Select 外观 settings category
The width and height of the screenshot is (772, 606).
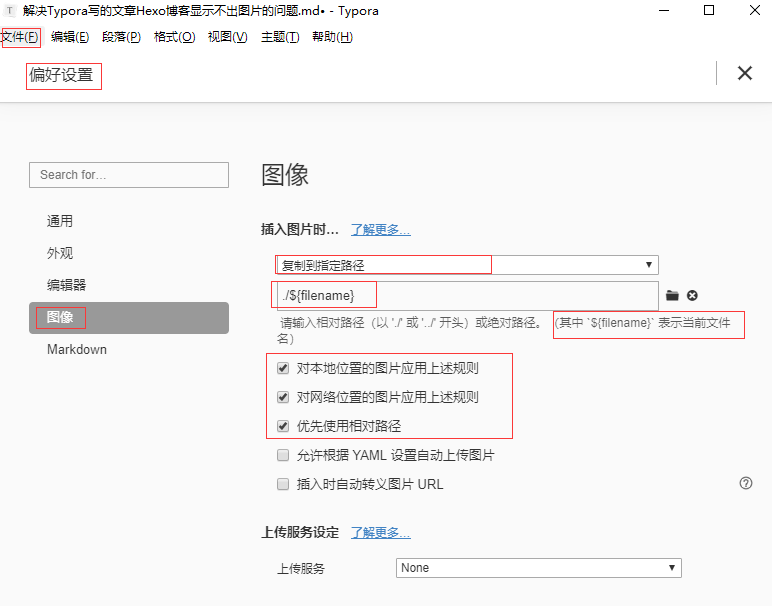[x=129, y=253]
